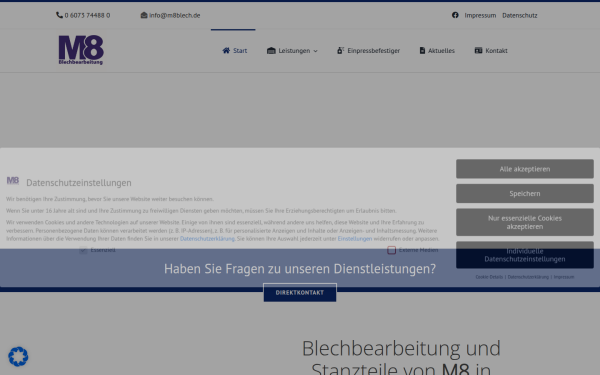Open the Einpressbefestiger menu item

(368, 51)
